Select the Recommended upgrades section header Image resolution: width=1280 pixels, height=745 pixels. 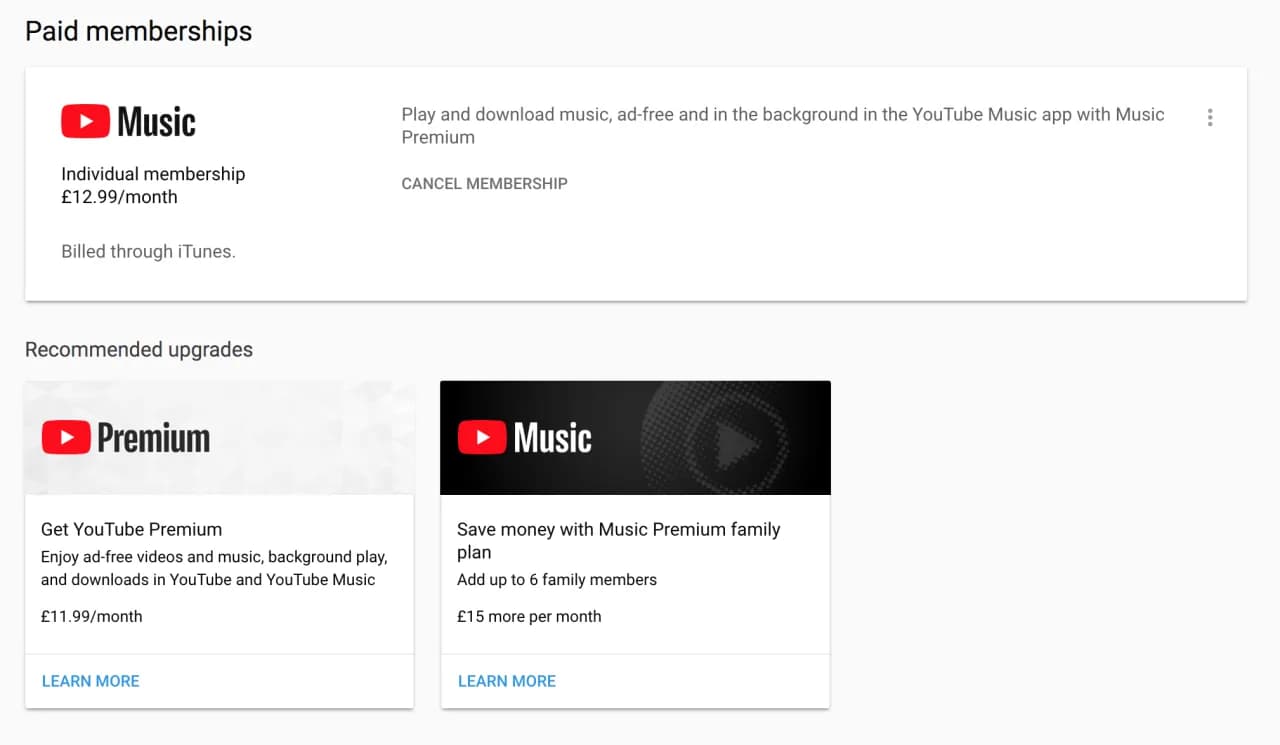point(138,349)
